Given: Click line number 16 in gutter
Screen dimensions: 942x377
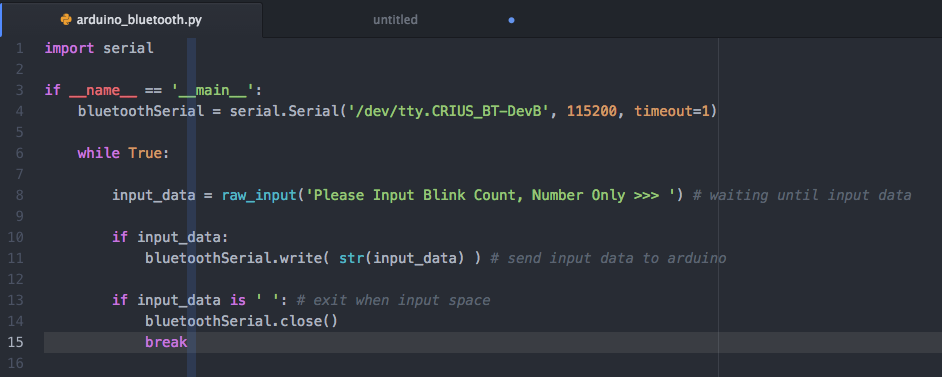Looking at the screenshot, I should 16,363.
